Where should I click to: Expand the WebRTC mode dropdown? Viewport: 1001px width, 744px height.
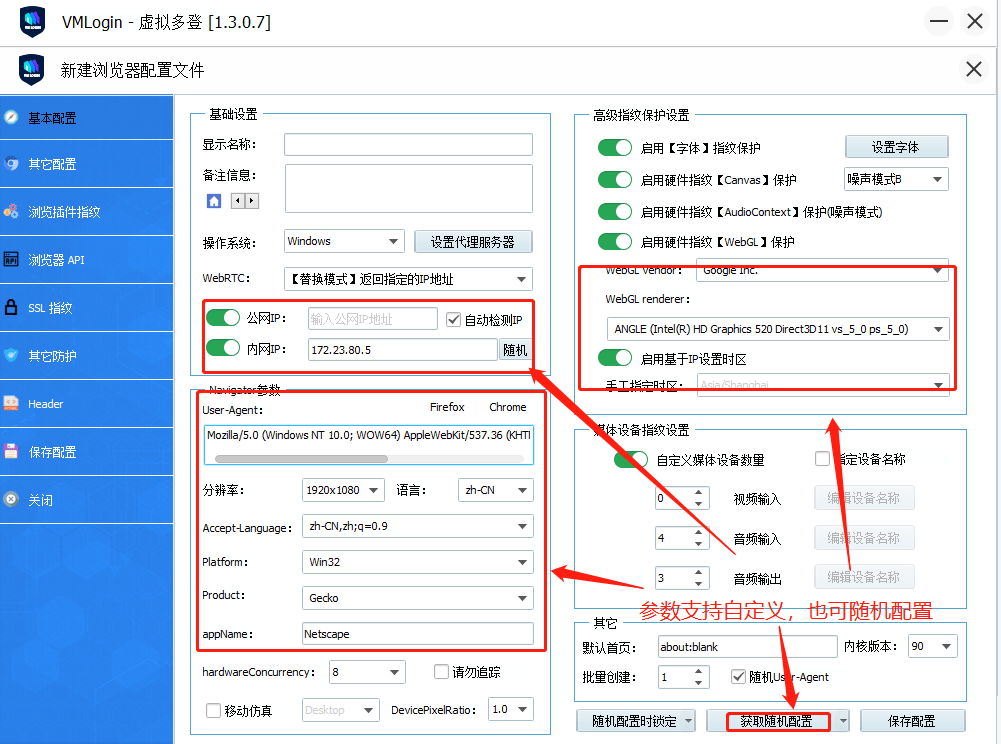tap(409, 279)
